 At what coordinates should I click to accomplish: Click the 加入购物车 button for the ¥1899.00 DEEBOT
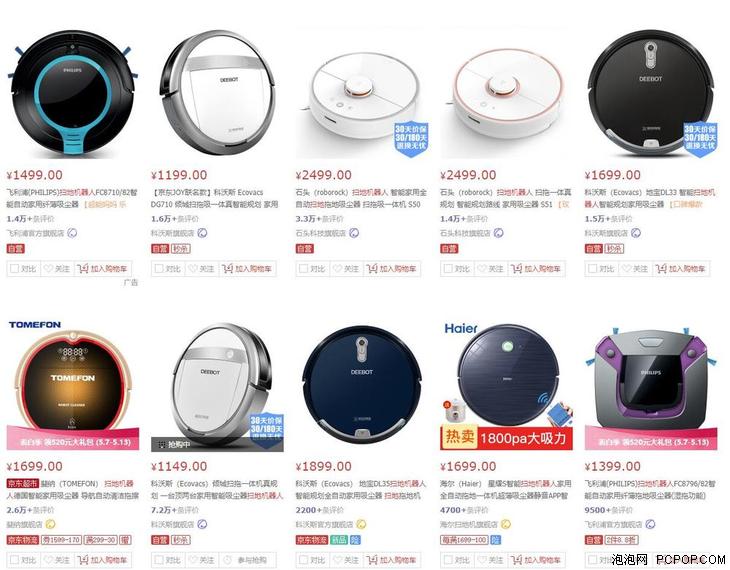pos(391,560)
